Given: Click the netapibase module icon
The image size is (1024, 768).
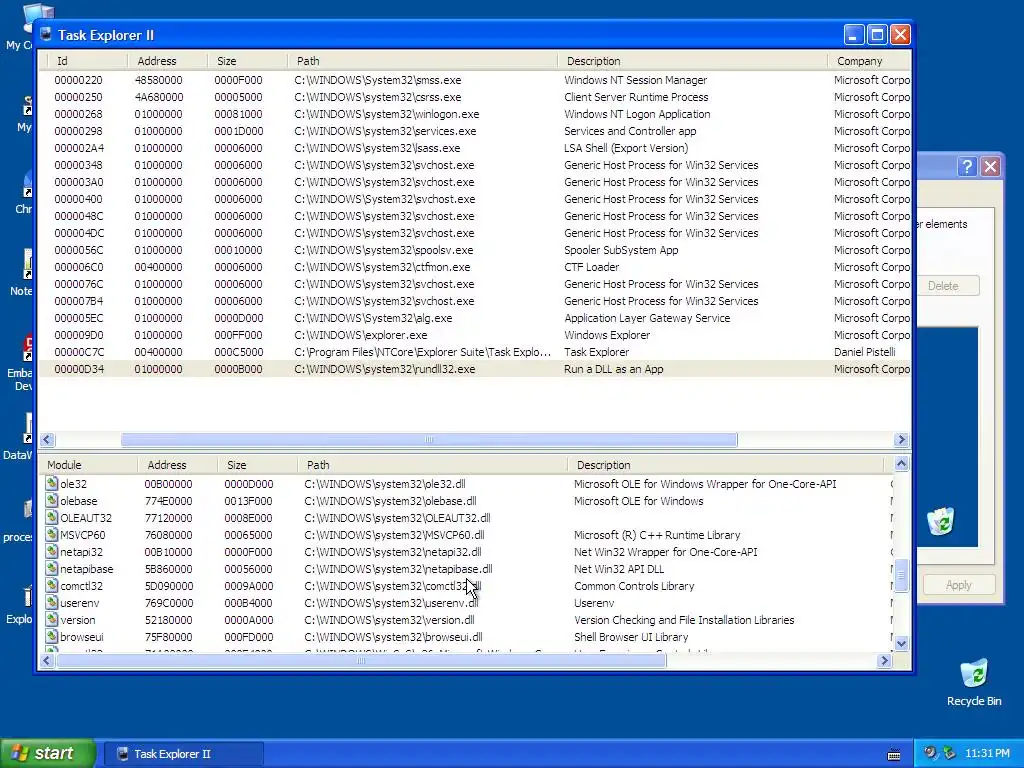Looking at the screenshot, I should point(52,568).
